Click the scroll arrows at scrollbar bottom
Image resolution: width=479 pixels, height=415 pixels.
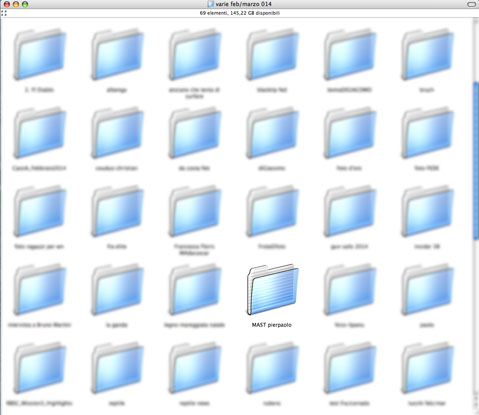pyautogui.click(x=476, y=400)
